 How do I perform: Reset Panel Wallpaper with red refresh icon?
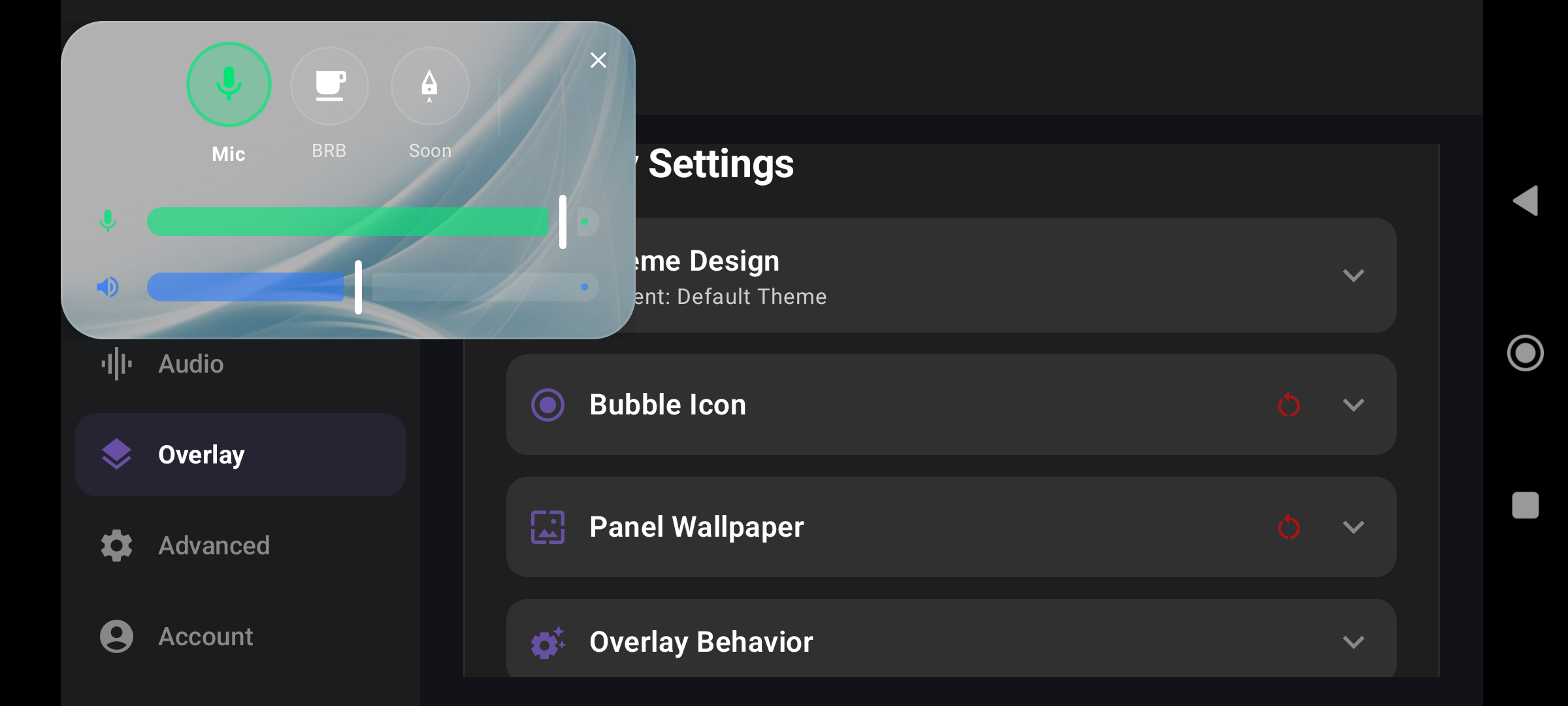tap(1288, 527)
